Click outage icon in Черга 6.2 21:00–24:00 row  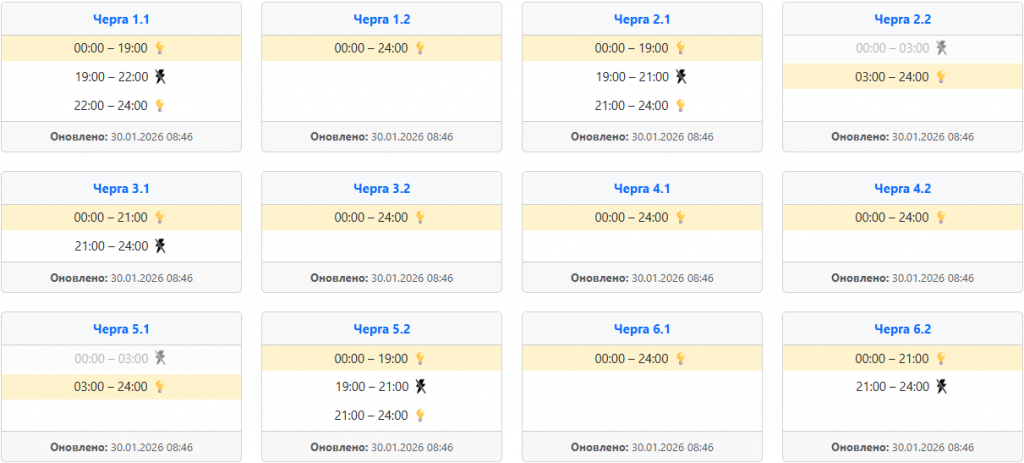pos(940,386)
